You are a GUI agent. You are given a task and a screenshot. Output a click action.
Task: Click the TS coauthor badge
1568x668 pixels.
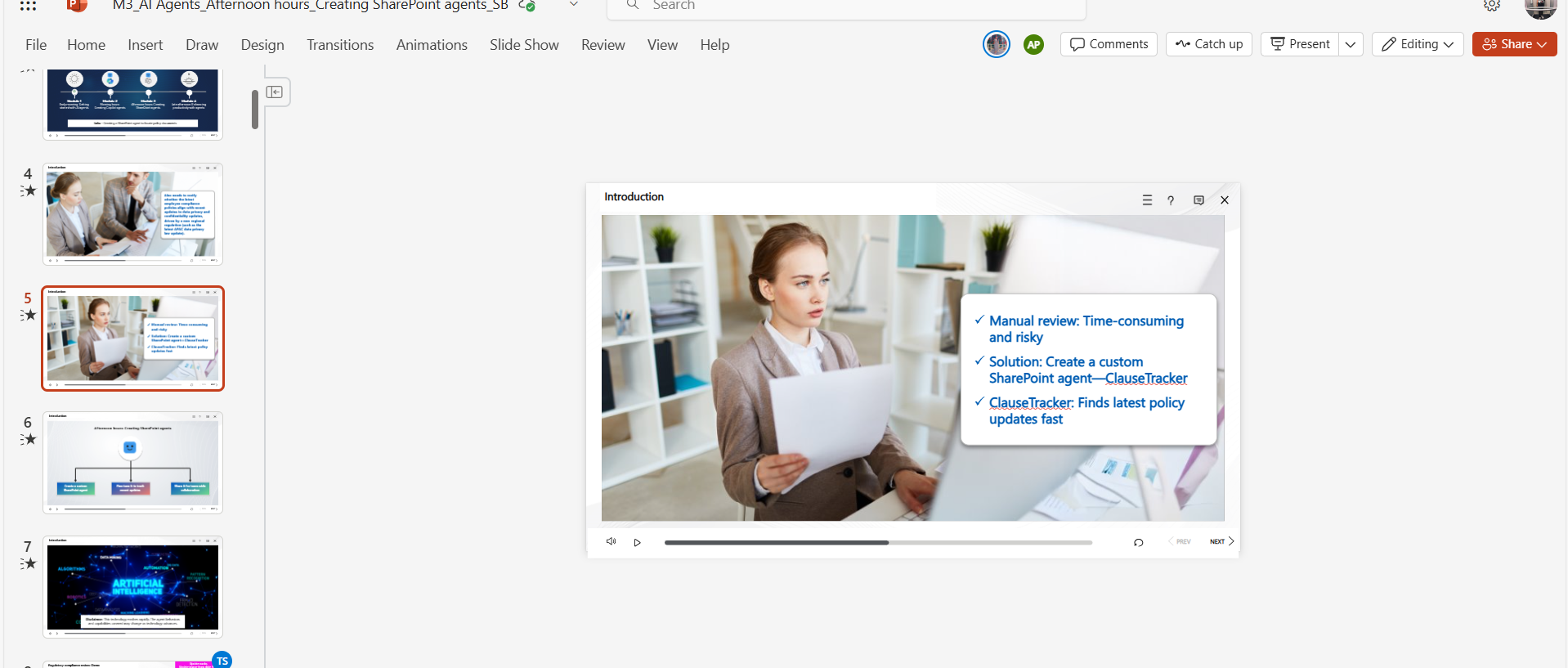[222, 660]
